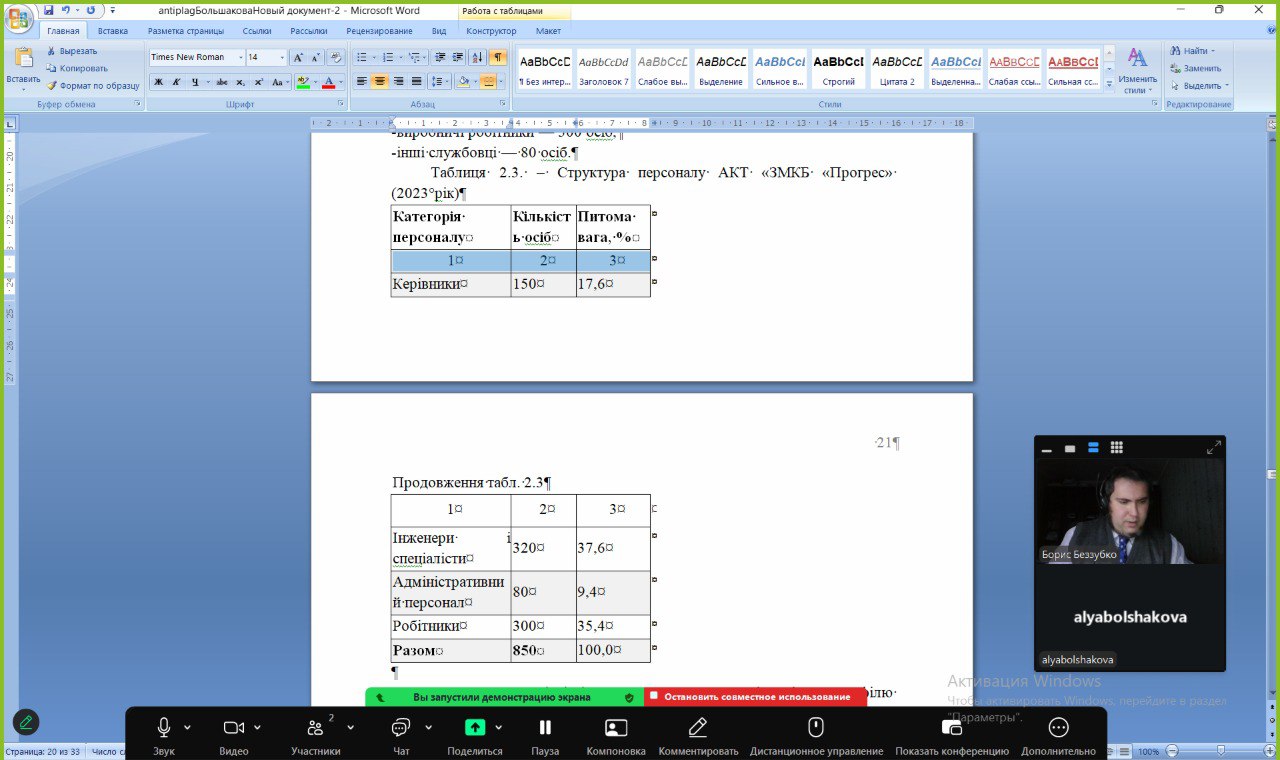Align text right

(x=398, y=82)
